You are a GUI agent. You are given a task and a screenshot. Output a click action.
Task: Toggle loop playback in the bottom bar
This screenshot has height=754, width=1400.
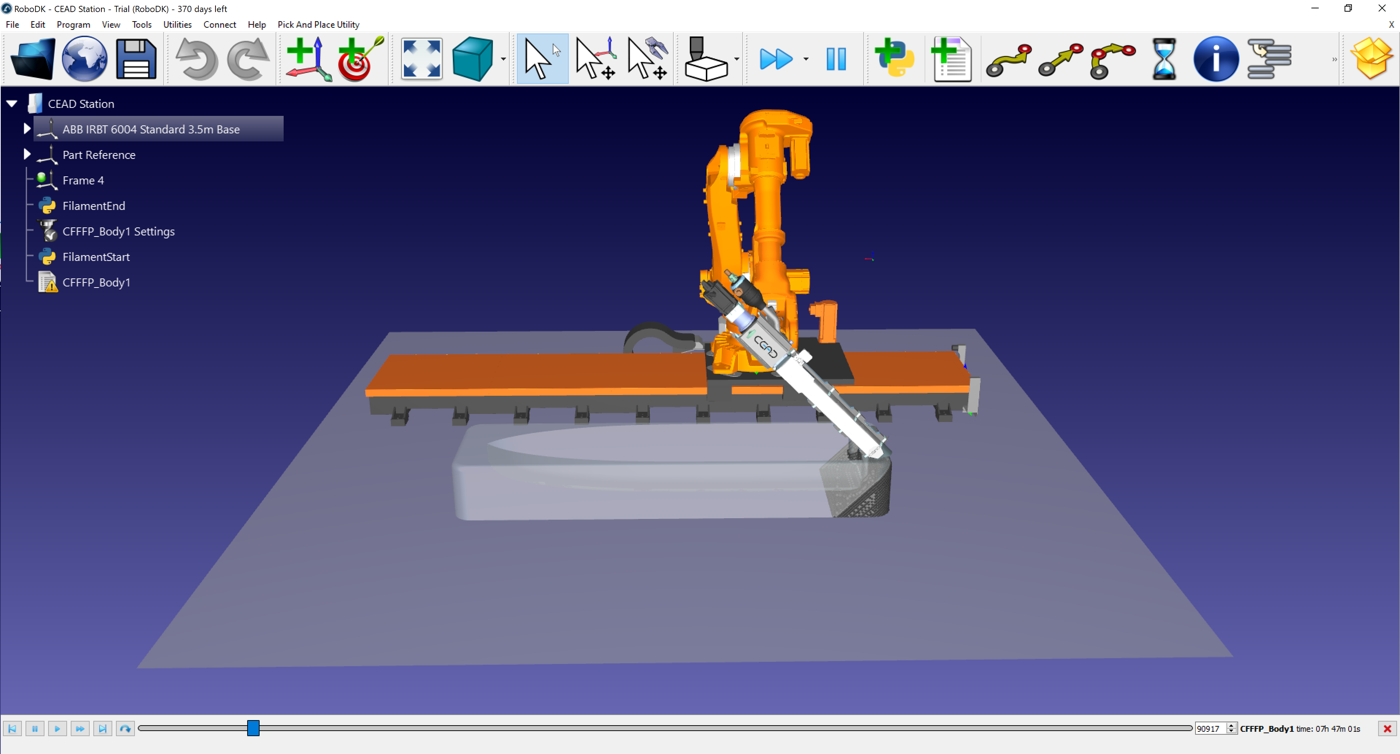coord(124,728)
